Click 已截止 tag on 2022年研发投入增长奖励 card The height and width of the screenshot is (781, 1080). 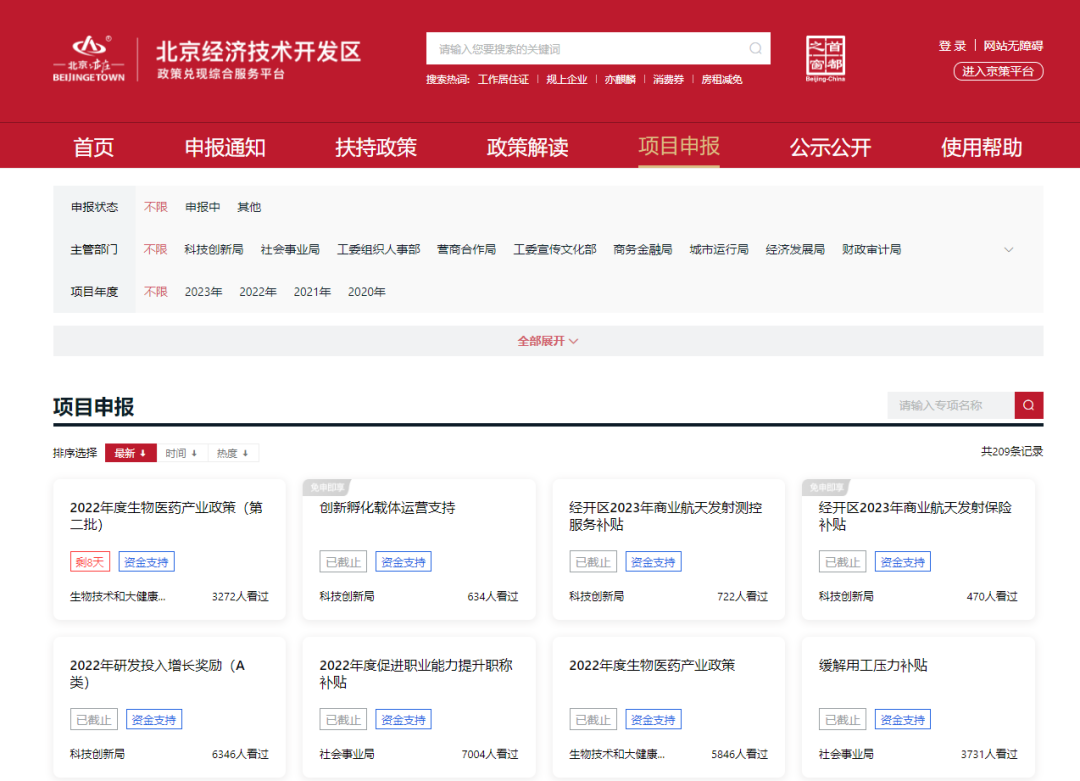(x=94, y=720)
